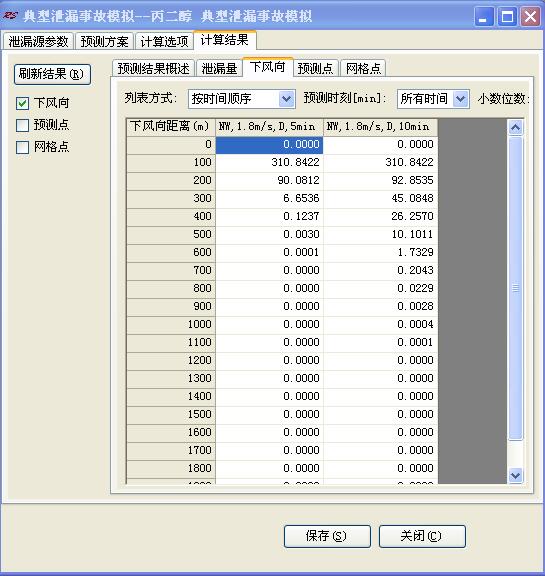Viewport: 545px width, 576px height.
Task: Enable the 网格点 checkbox
Action: [22, 147]
